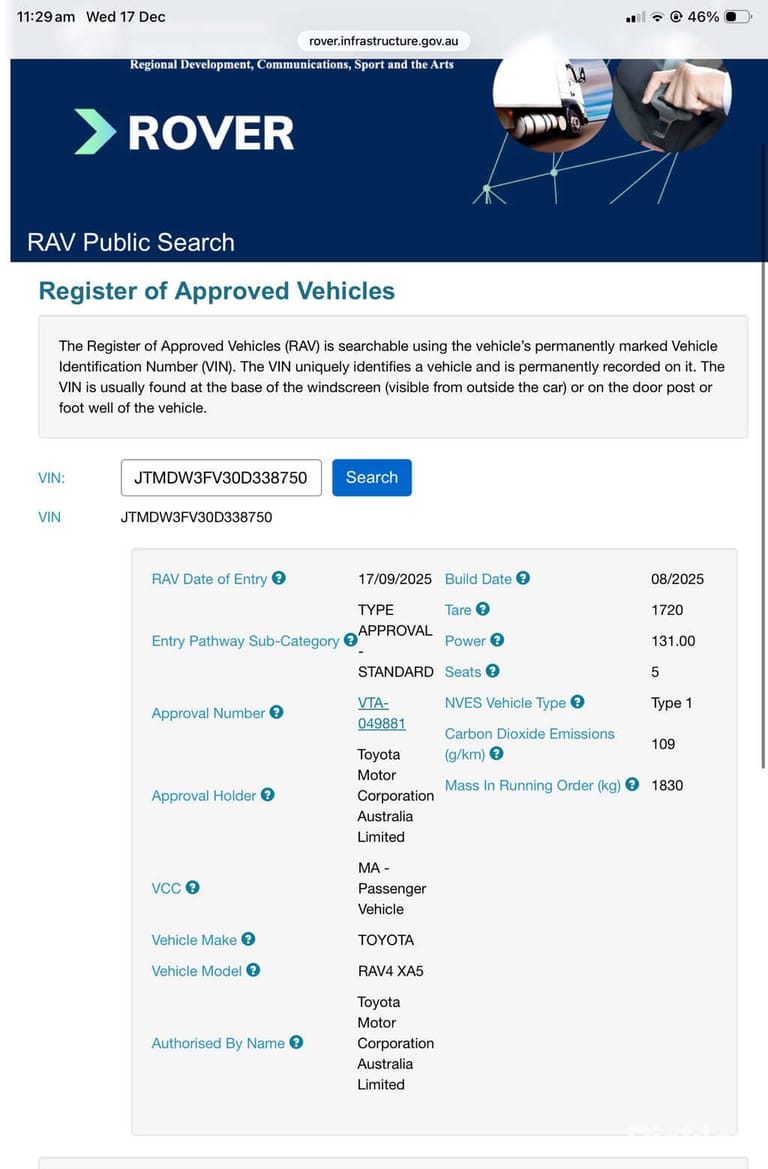Open Carbon Dioxide Emissions help icon

(x=497, y=753)
